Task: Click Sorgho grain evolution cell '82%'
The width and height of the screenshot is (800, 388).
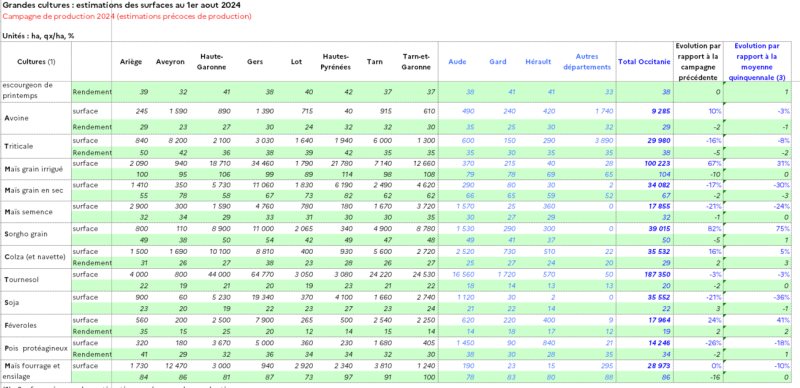Action: (715, 230)
